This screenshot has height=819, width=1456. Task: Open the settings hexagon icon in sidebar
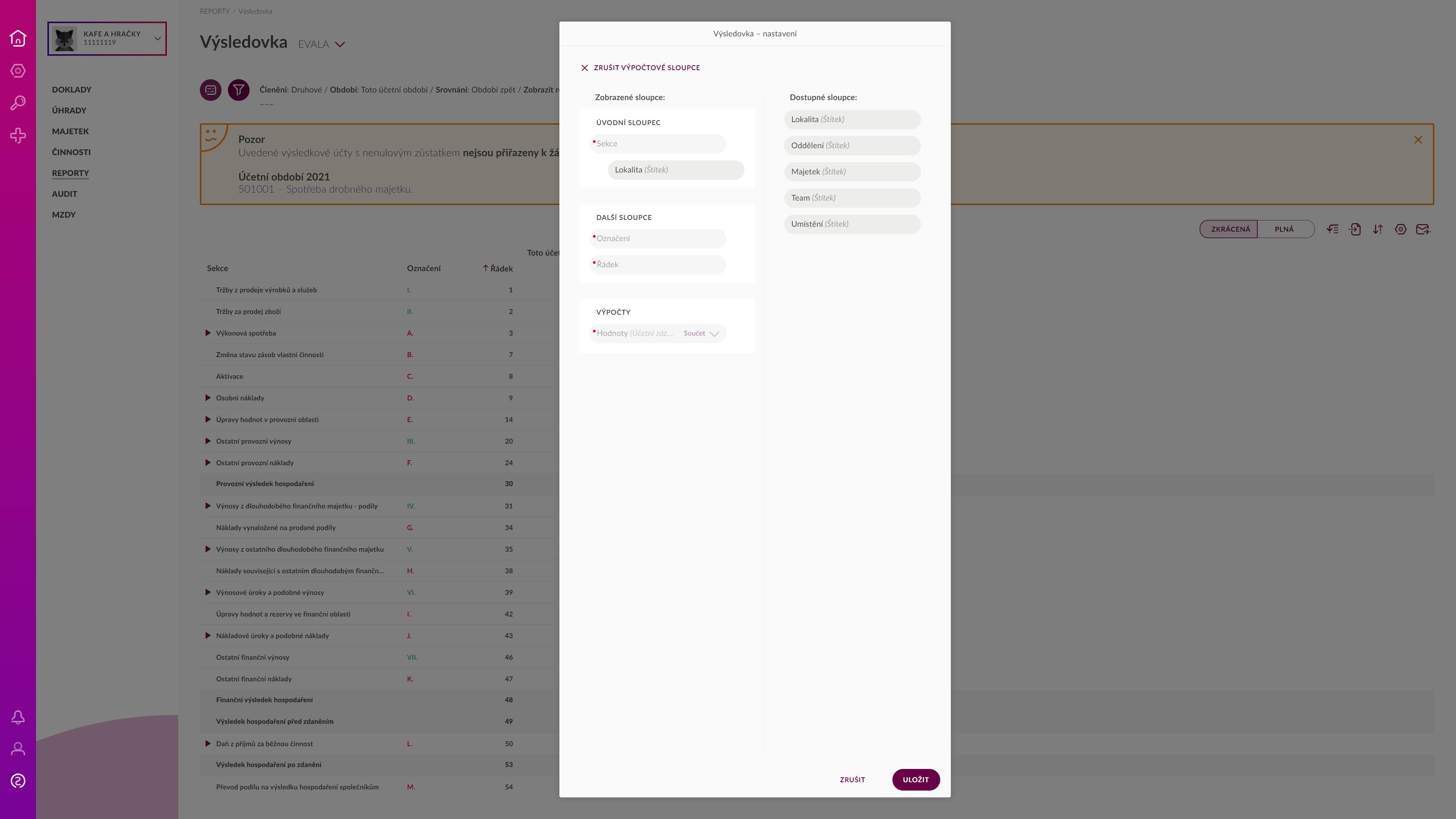(17, 71)
